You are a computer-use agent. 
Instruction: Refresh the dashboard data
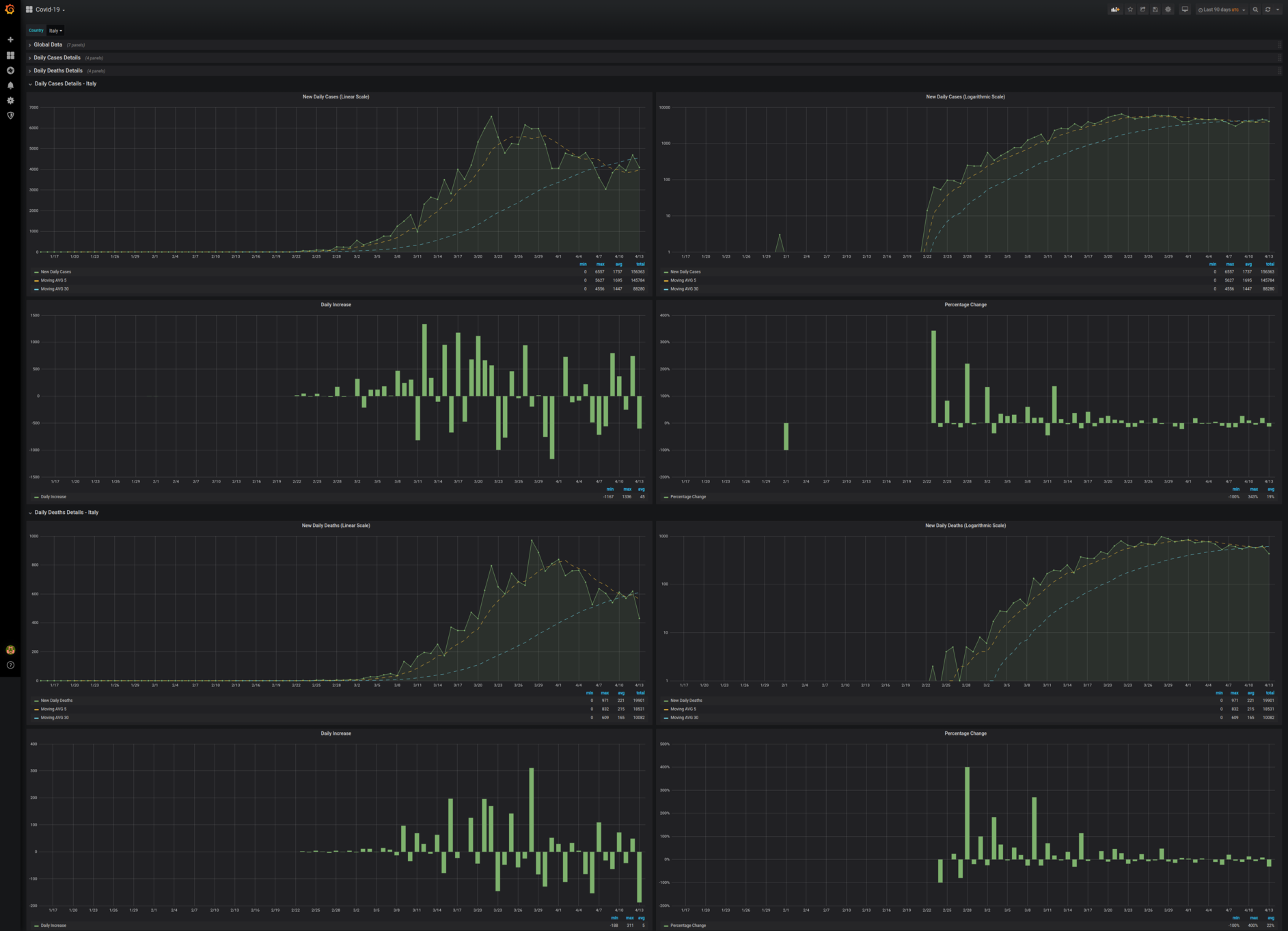(1268, 10)
